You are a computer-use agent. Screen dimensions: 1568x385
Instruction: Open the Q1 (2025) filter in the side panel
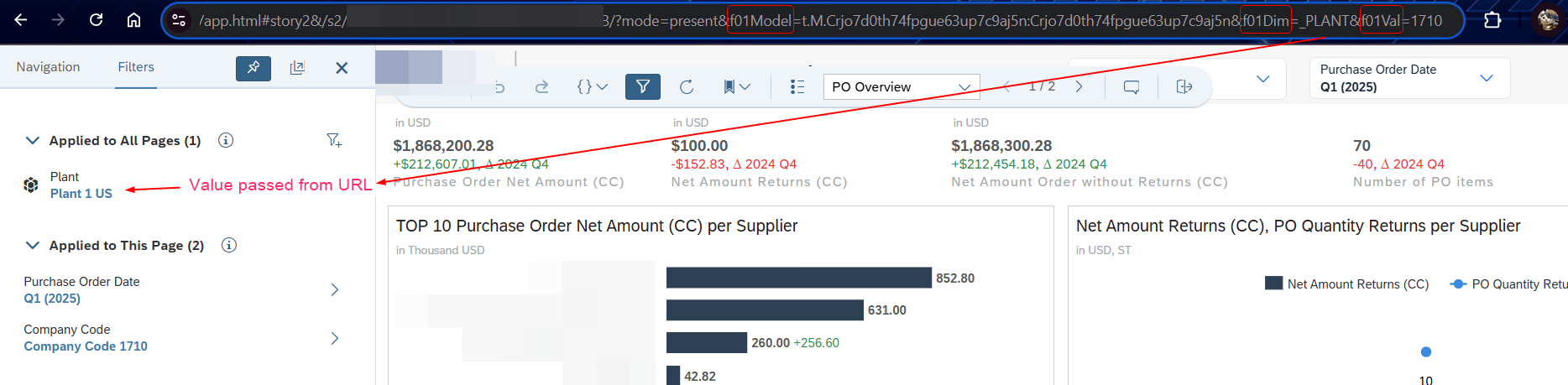pyautogui.click(x=52, y=299)
